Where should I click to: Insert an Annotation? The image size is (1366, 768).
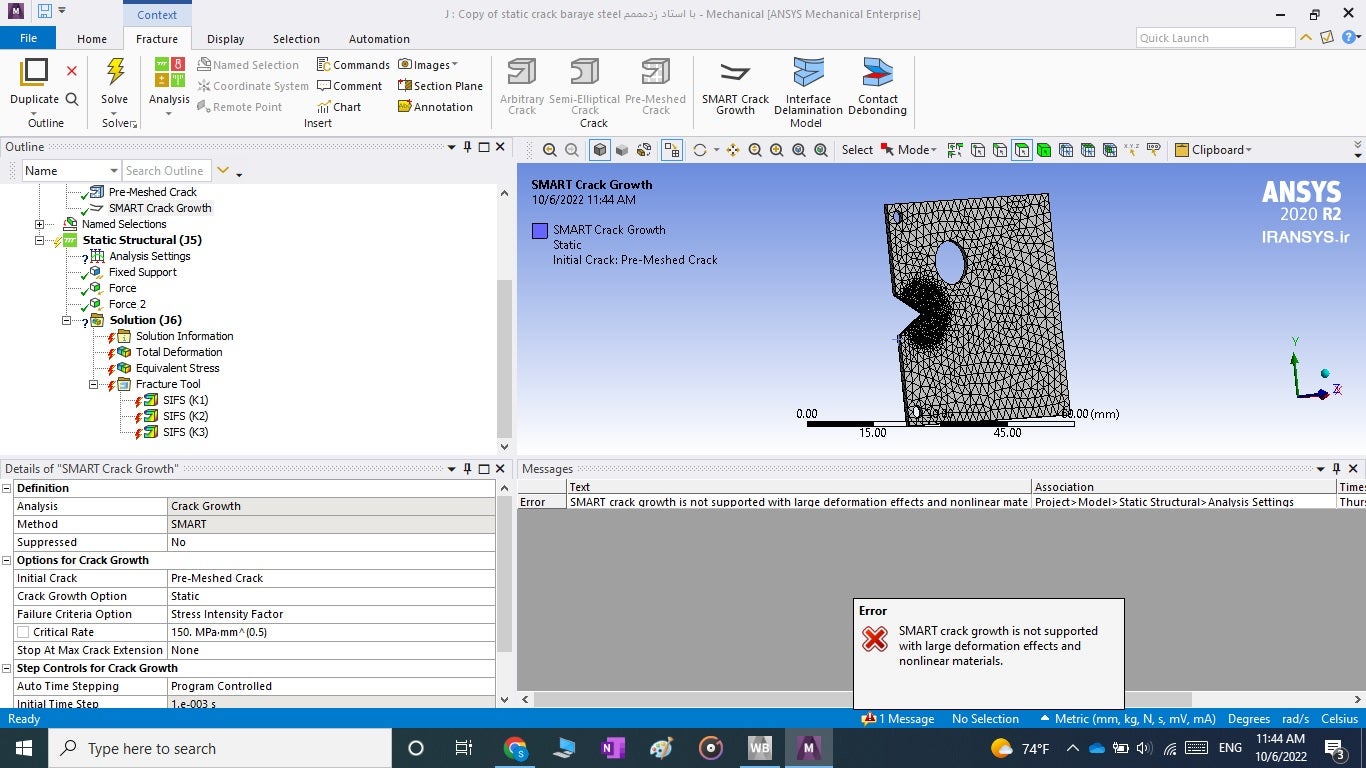(x=435, y=107)
